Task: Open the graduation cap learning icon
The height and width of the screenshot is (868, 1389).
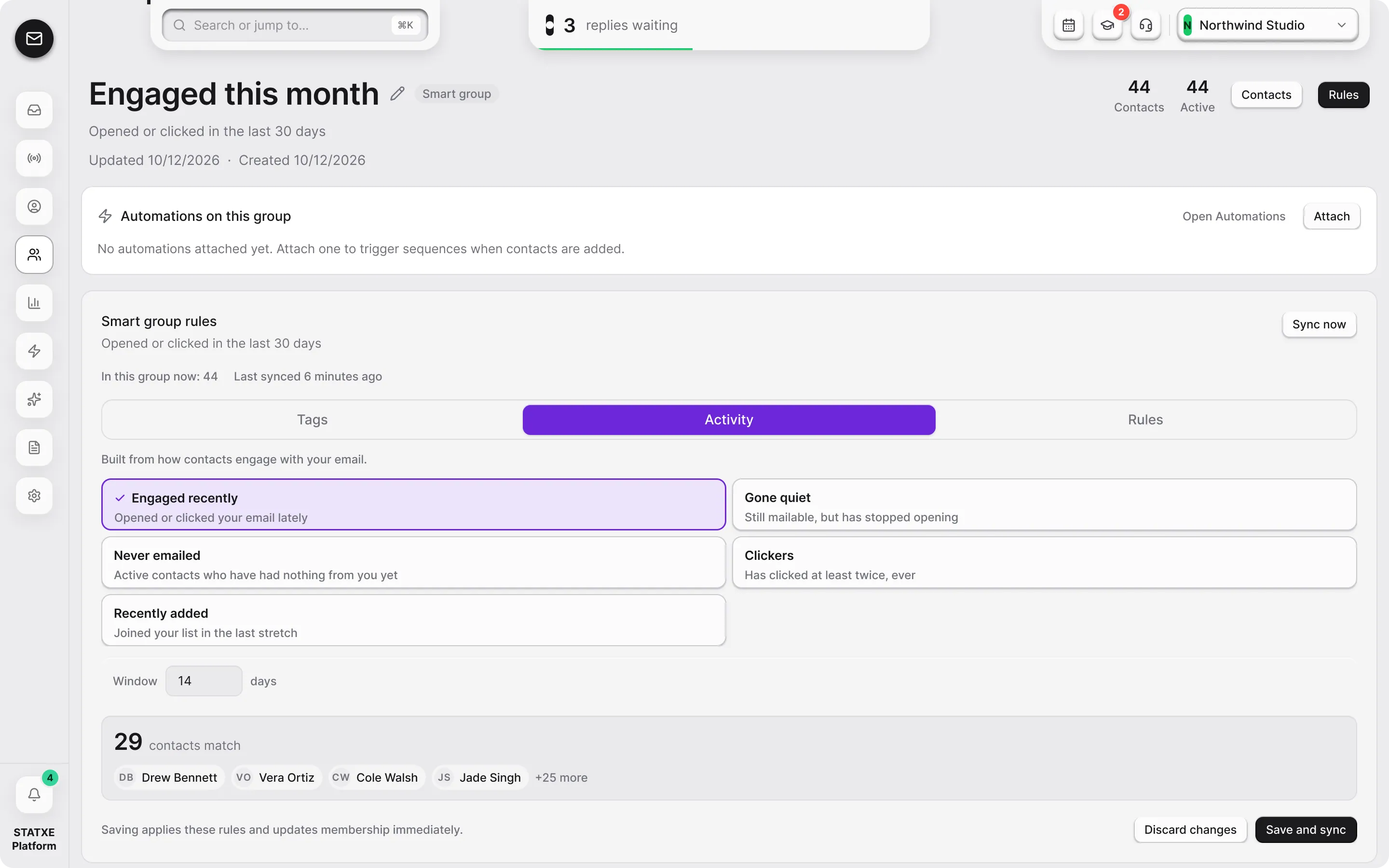Action: [1106, 25]
